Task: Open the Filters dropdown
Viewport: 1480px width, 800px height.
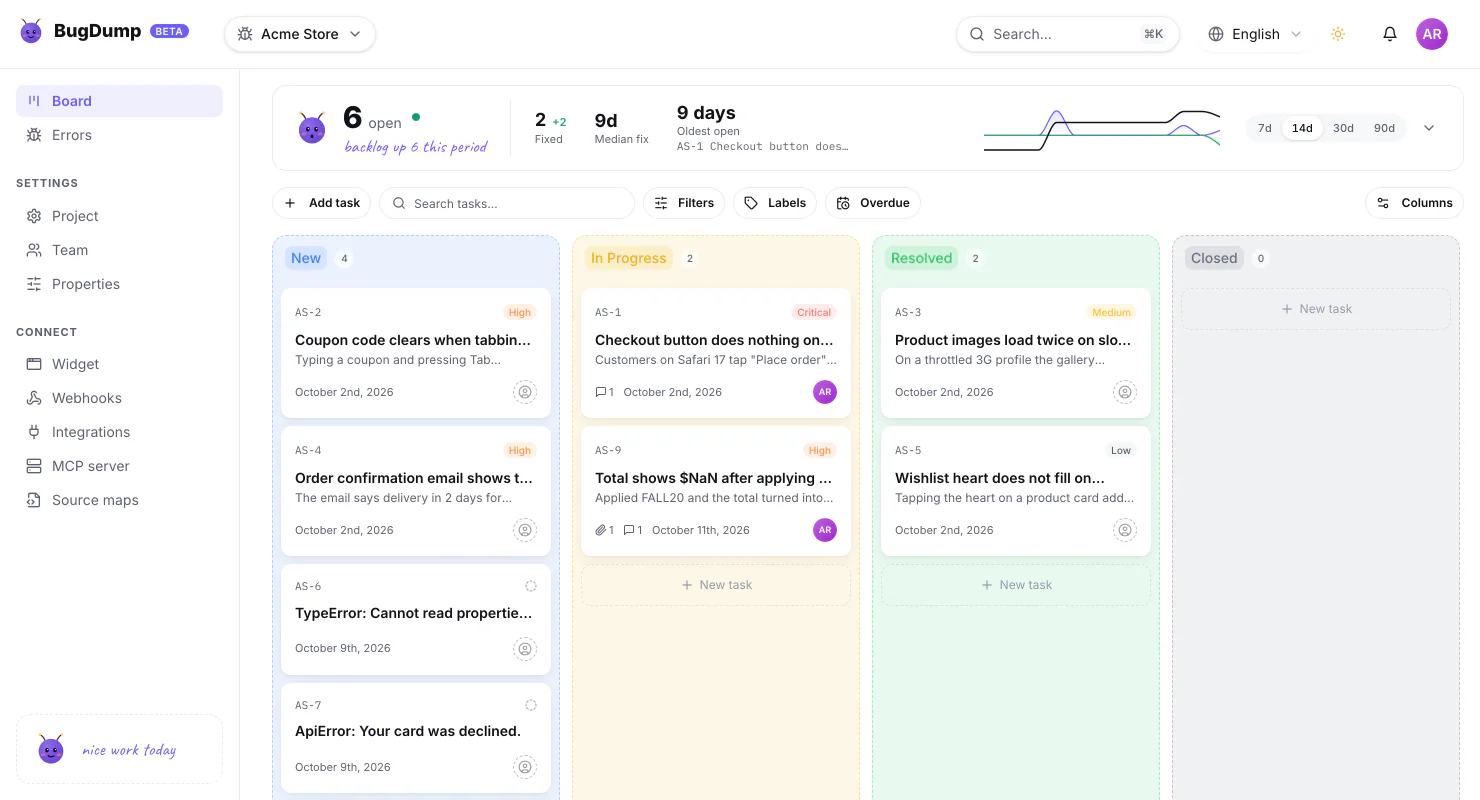Action: (x=684, y=203)
